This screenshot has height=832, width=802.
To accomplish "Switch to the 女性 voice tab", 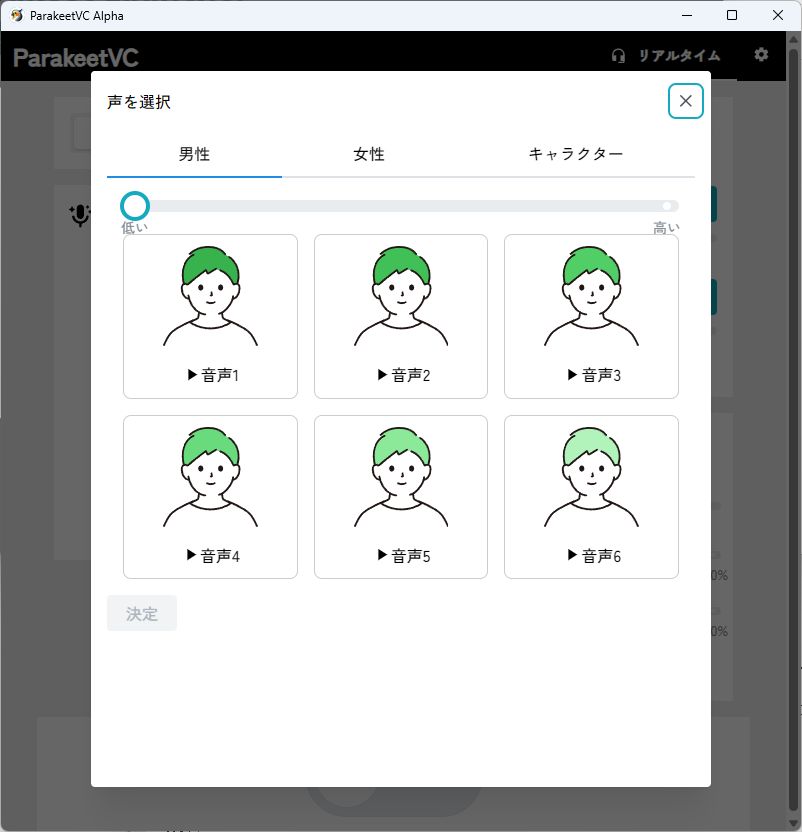I will click(x=369, y=155).
